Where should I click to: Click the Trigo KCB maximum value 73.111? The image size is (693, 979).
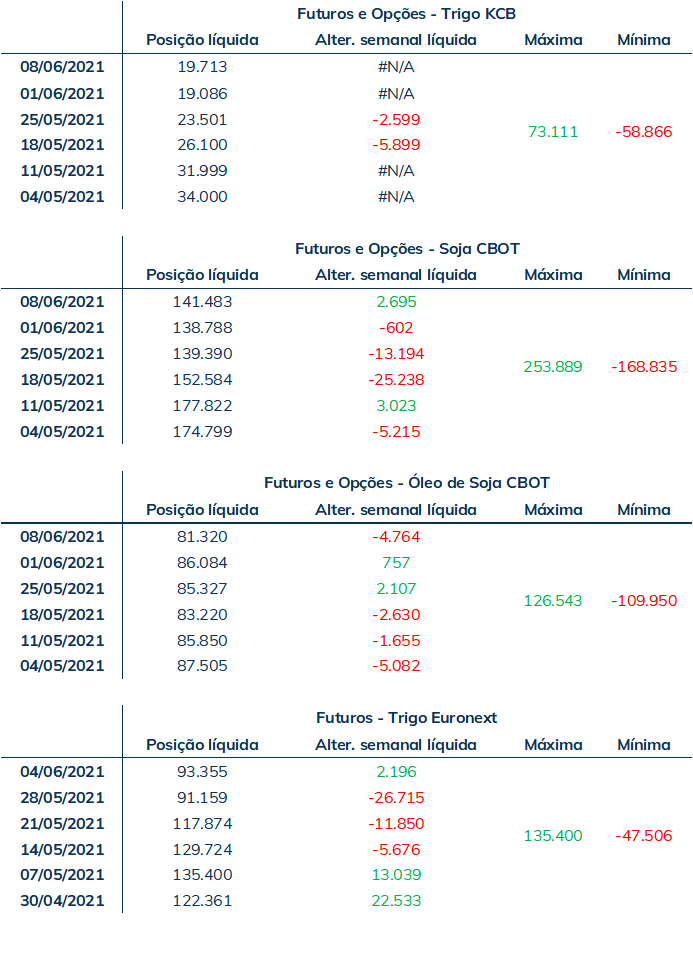[x=553, y=132]
